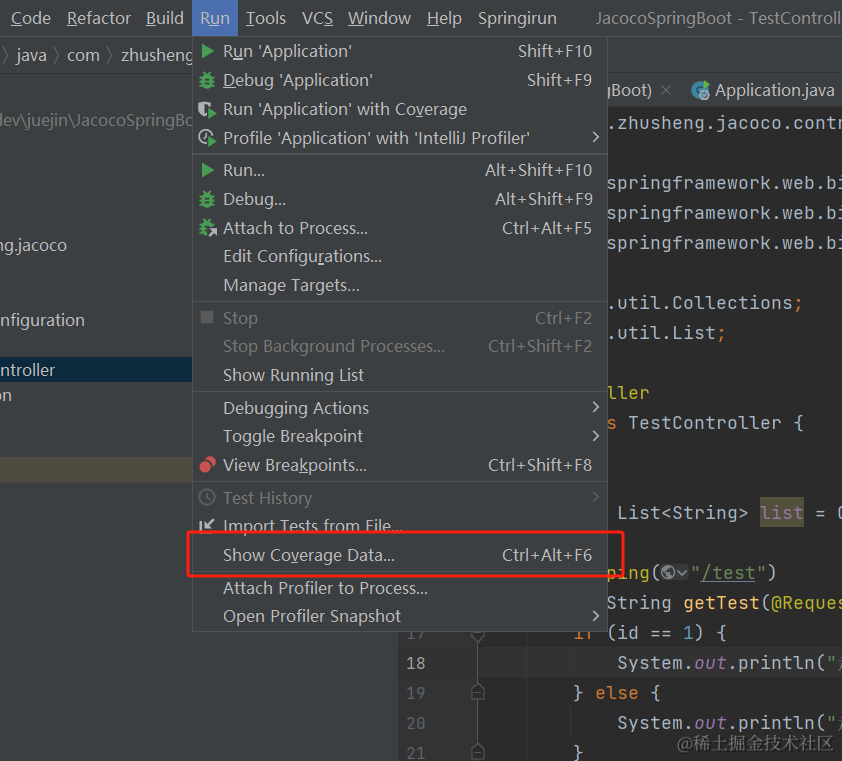The image size is (842, 761).
Task: Click the green Run 'Application' play icon
Action: click(x=207, y=52)
